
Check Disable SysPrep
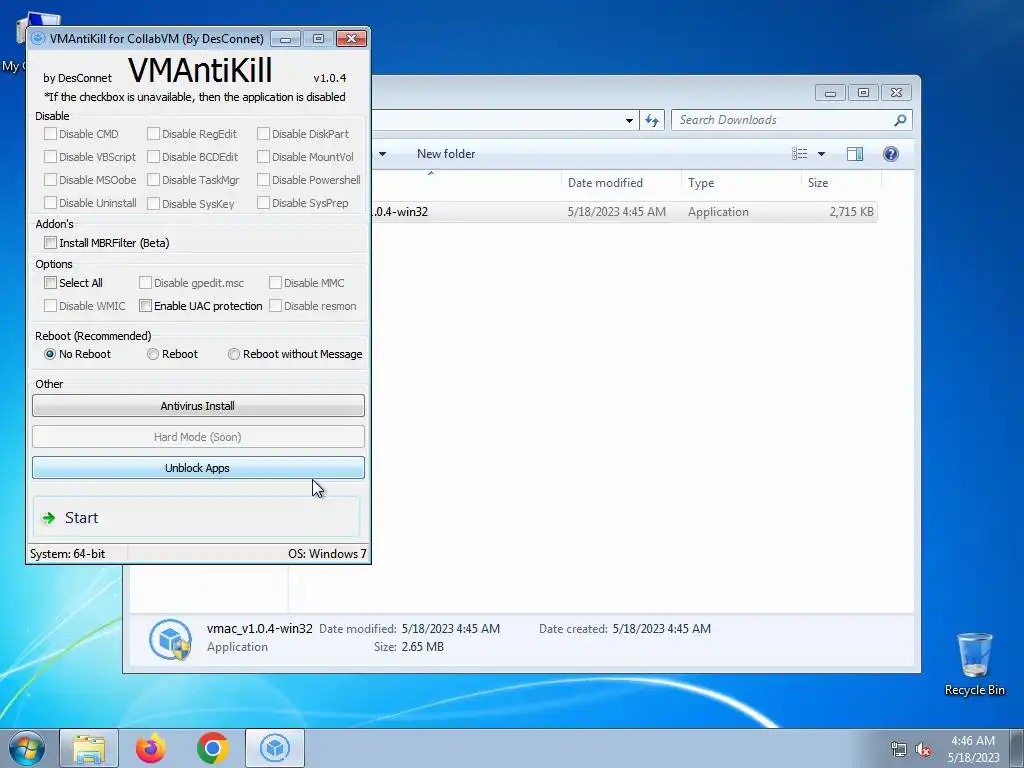tap(263, 203)
